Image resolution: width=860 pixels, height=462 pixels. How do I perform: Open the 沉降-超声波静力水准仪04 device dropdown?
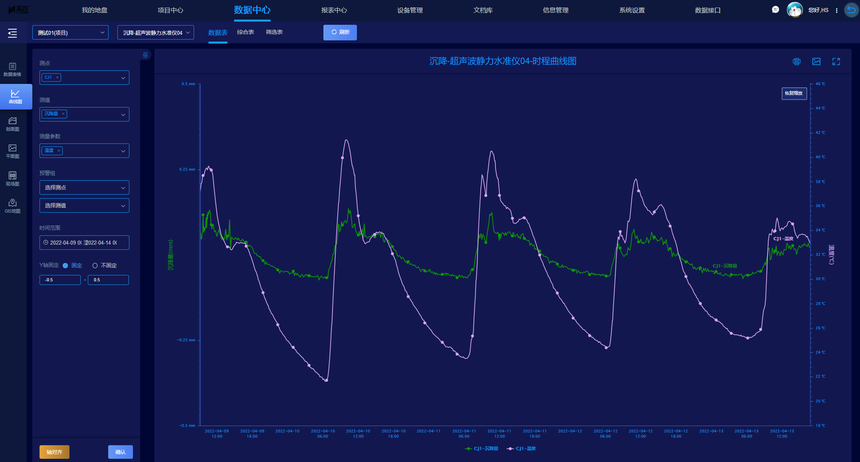156,32
